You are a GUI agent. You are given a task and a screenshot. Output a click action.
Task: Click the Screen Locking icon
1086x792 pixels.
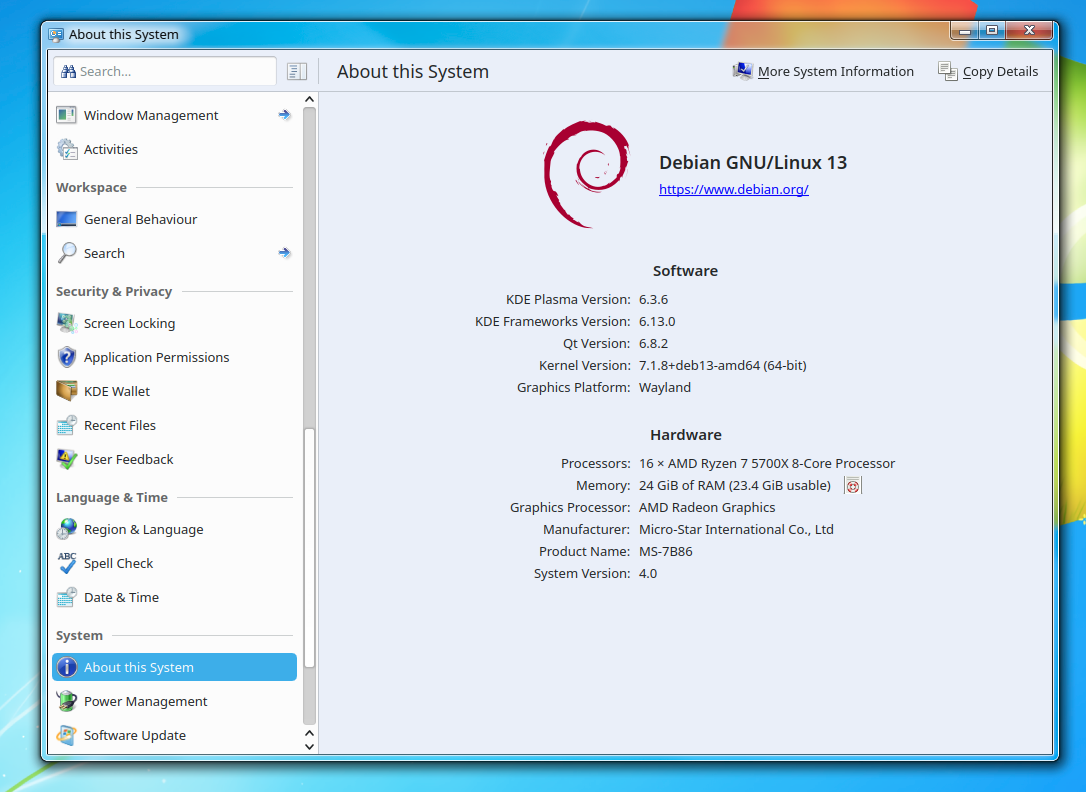(x=66, y=323)
